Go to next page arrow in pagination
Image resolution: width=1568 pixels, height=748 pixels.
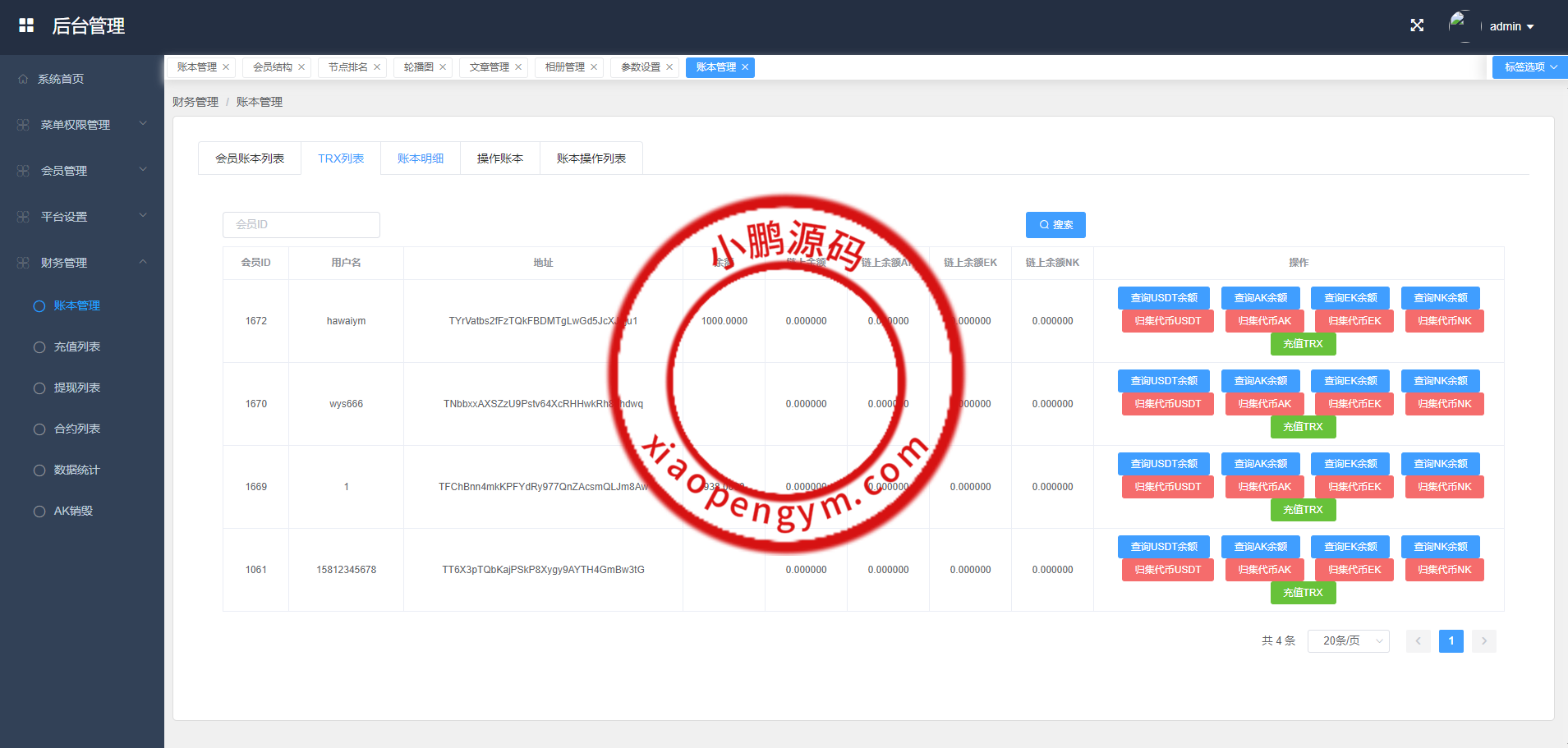(1483, 640)
